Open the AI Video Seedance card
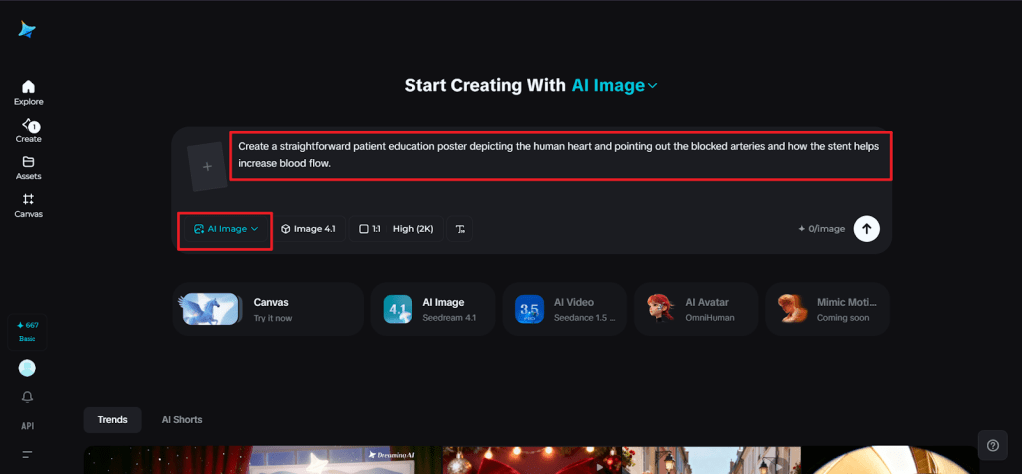 [x=564, y=308]
